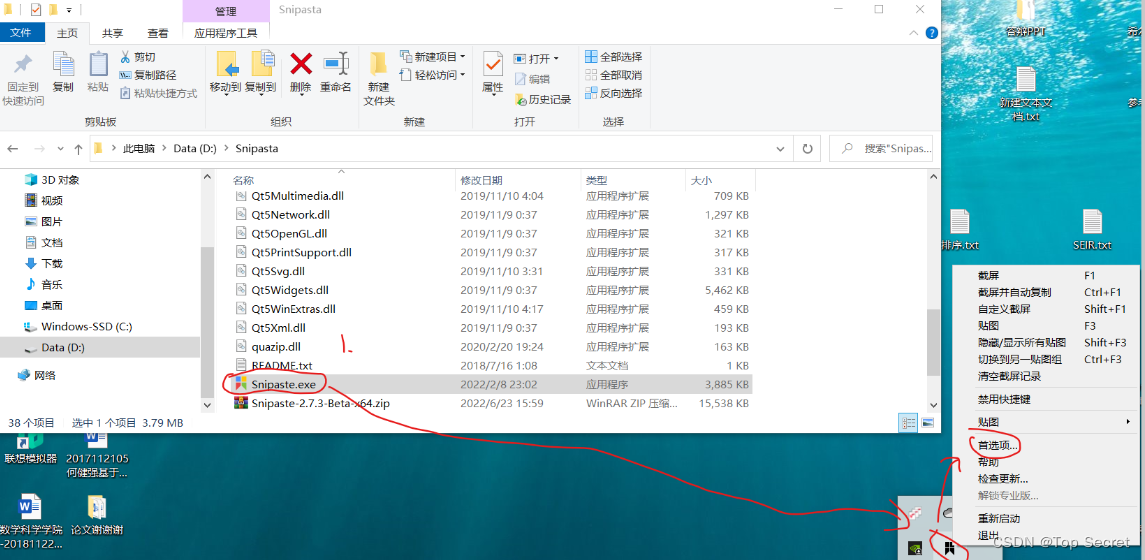
Task: Click Copy path (复制路径)
Action: click(x=148, y=74)
